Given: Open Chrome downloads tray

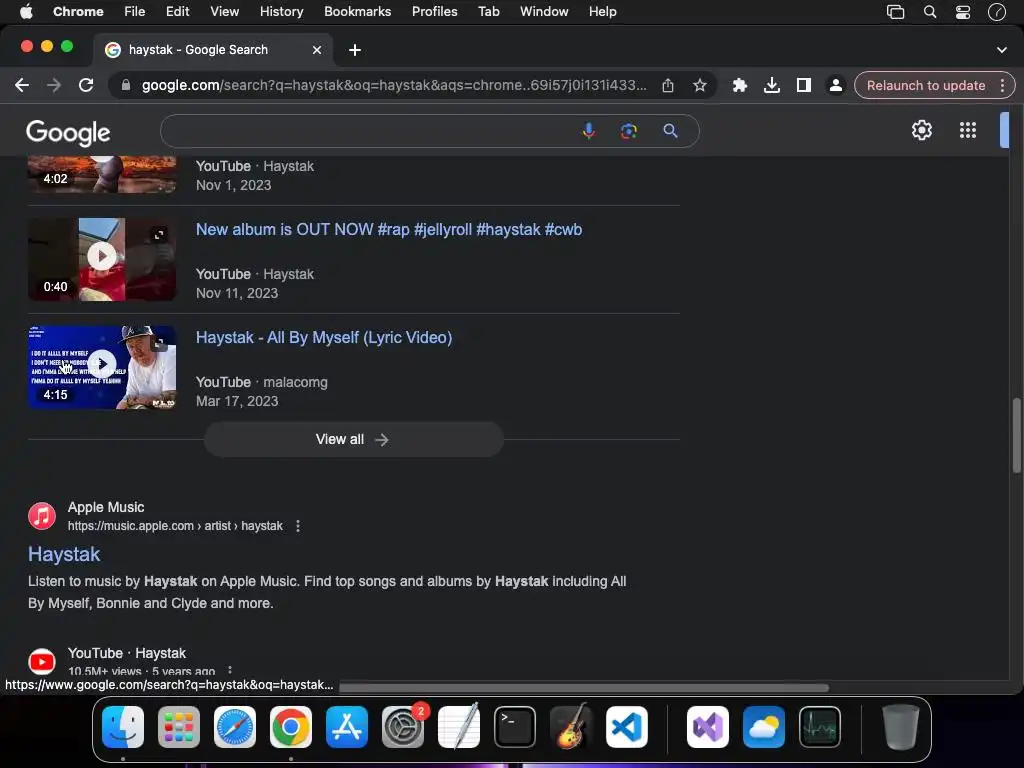Looking at the screenshot, I should (x=772, y=86).
